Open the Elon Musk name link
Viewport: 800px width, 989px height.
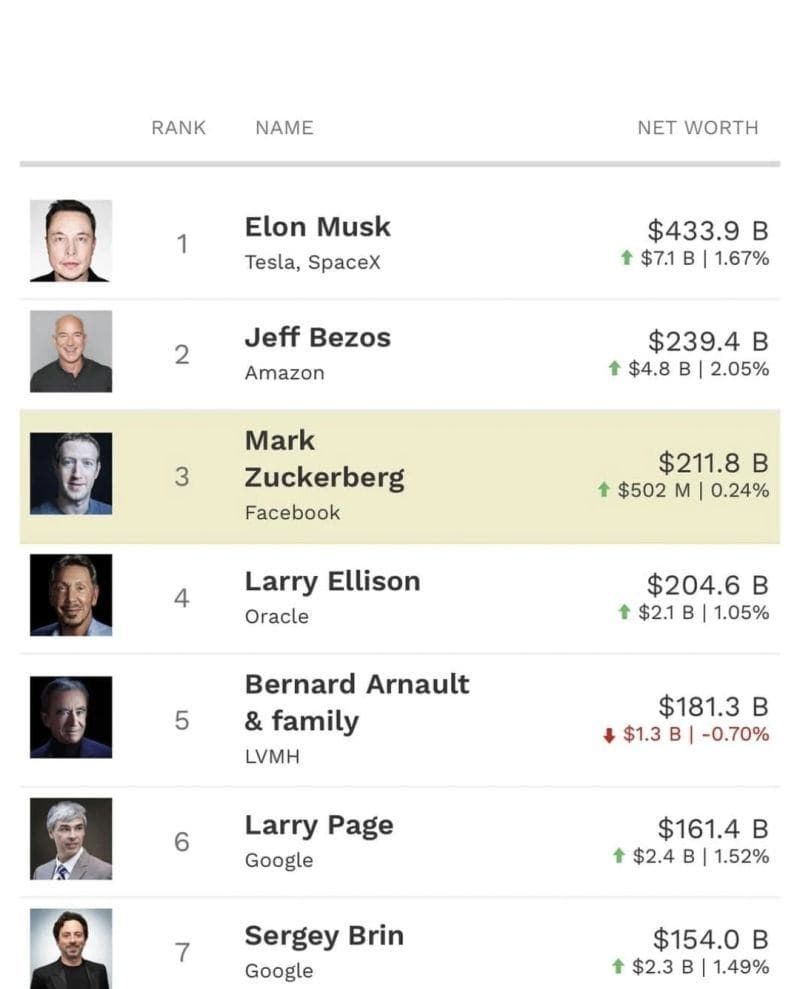(x=317, y=227)
